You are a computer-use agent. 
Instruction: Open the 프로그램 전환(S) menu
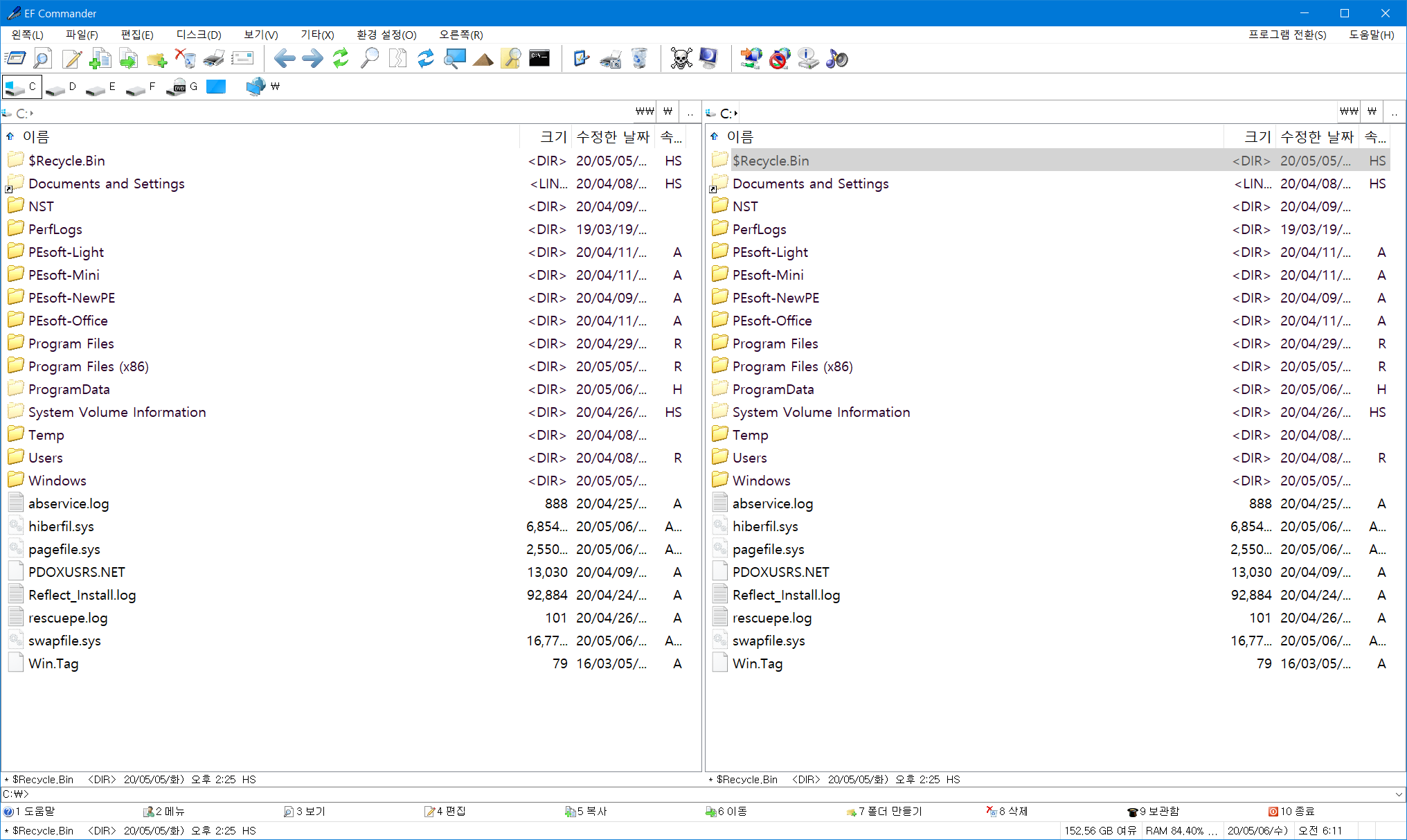(1287, 35)
